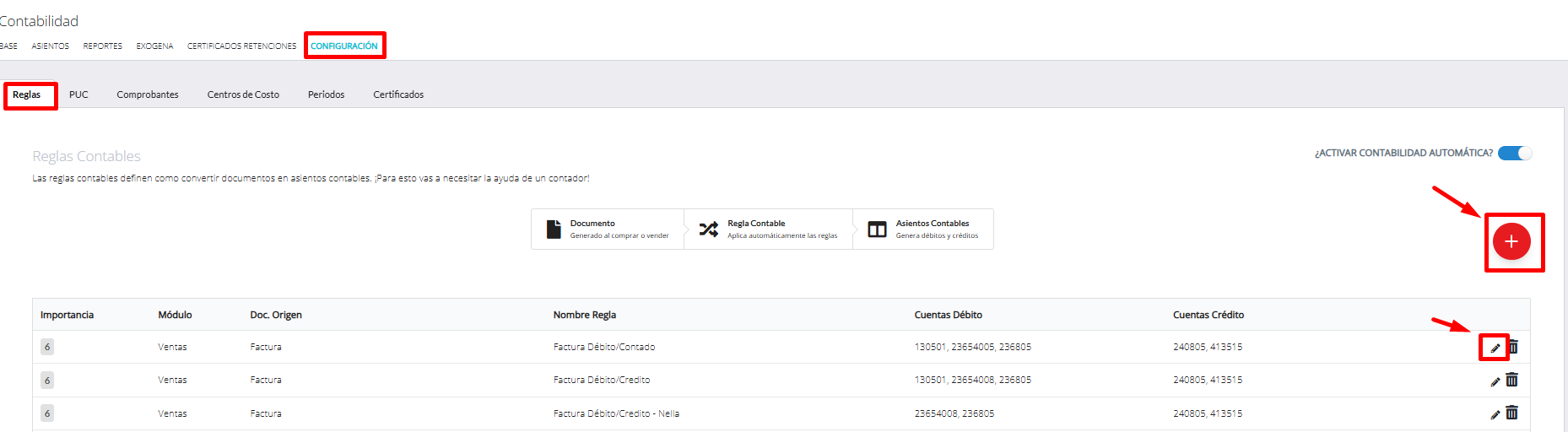Open the Configuración menu item
The height and width of the screenshot is (432, 1568).
tap(344, 46)
